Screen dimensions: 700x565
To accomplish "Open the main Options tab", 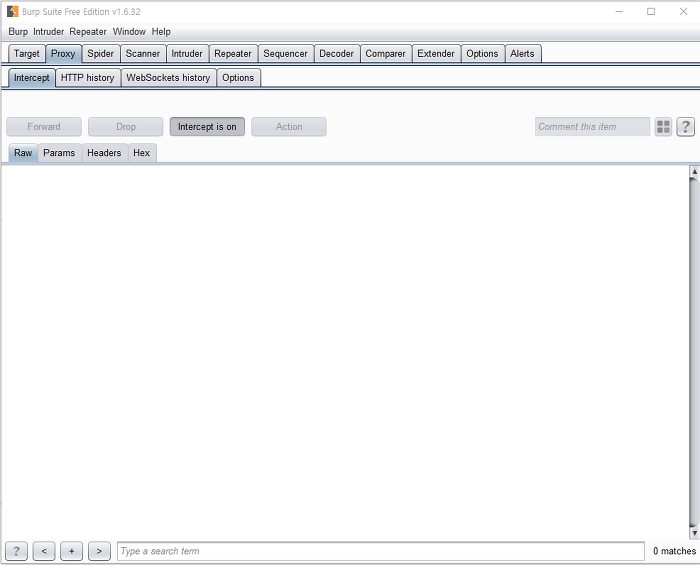I will (x=482, y=54).
